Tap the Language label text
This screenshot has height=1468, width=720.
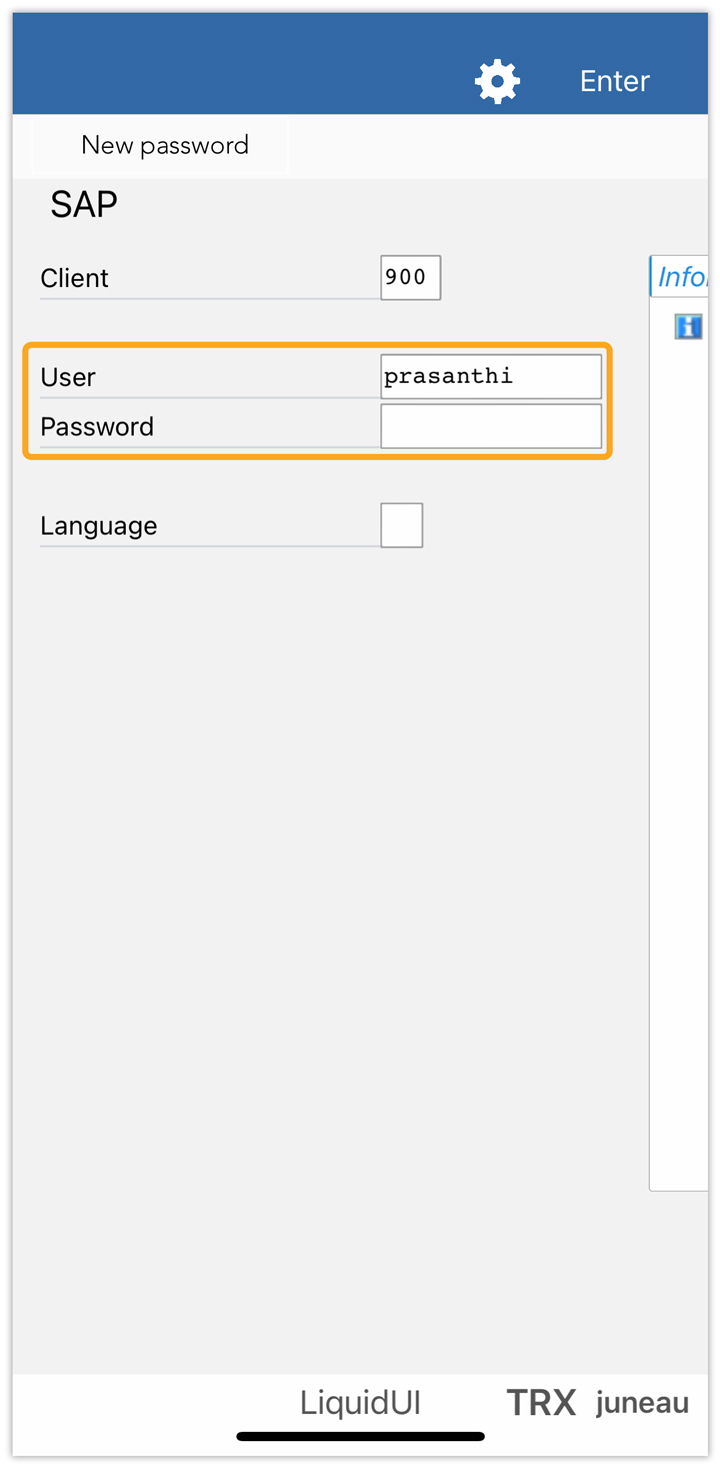tap(99, 526)
